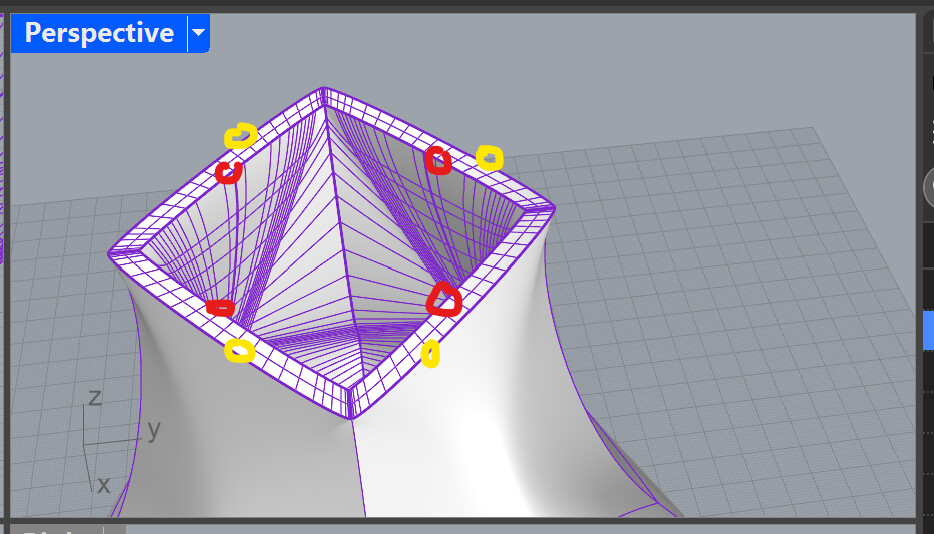The width and height of the screenshot is (934, 534).
Task: Click the red dash on the lower-left inner edge
Action: tap(220, 307)
